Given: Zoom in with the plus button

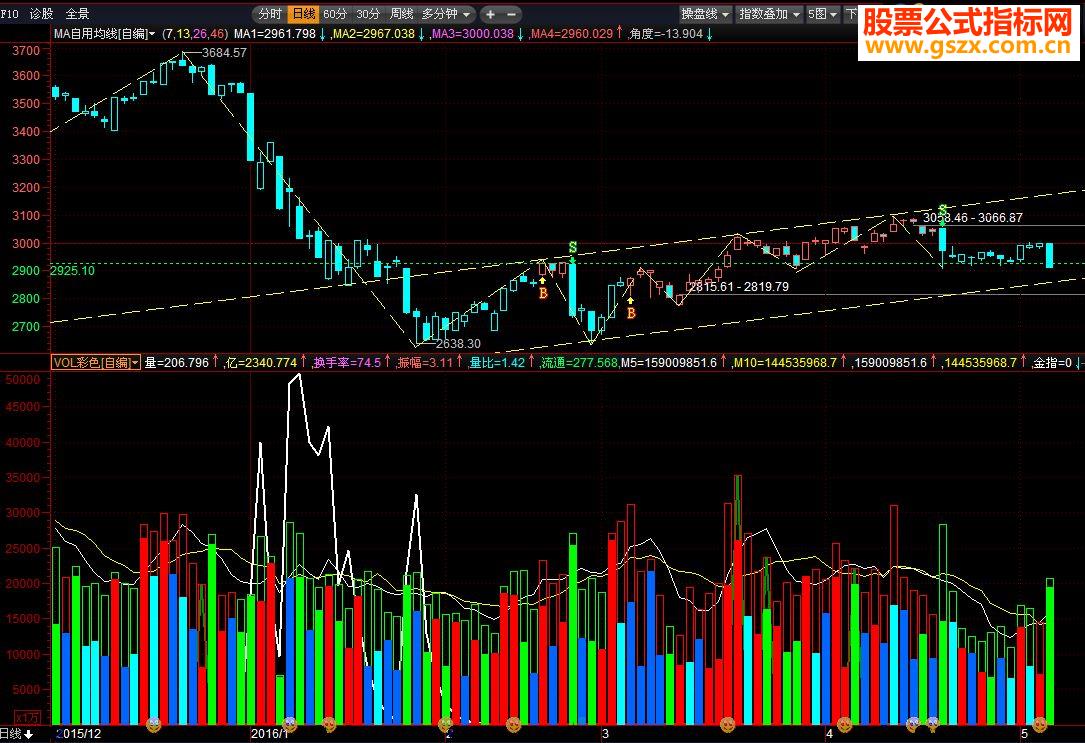Looking at the screenshot, I should 490,14.
